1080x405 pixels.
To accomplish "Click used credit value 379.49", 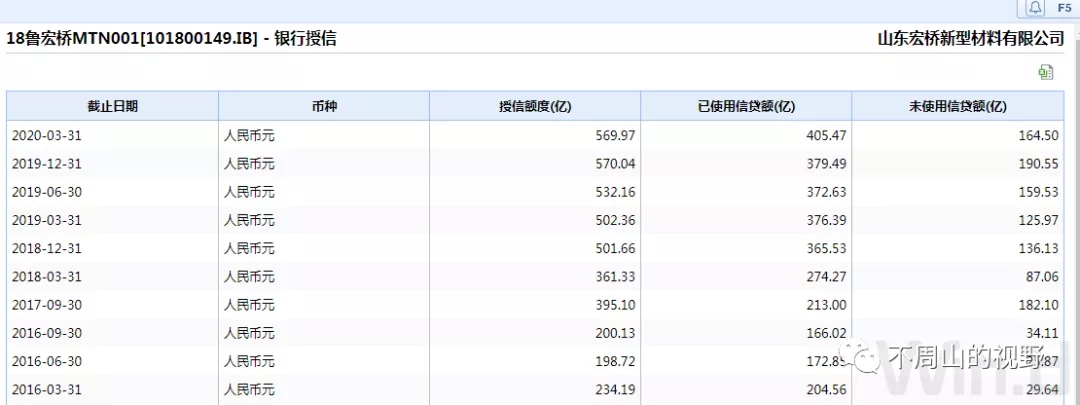I will 827,164.
